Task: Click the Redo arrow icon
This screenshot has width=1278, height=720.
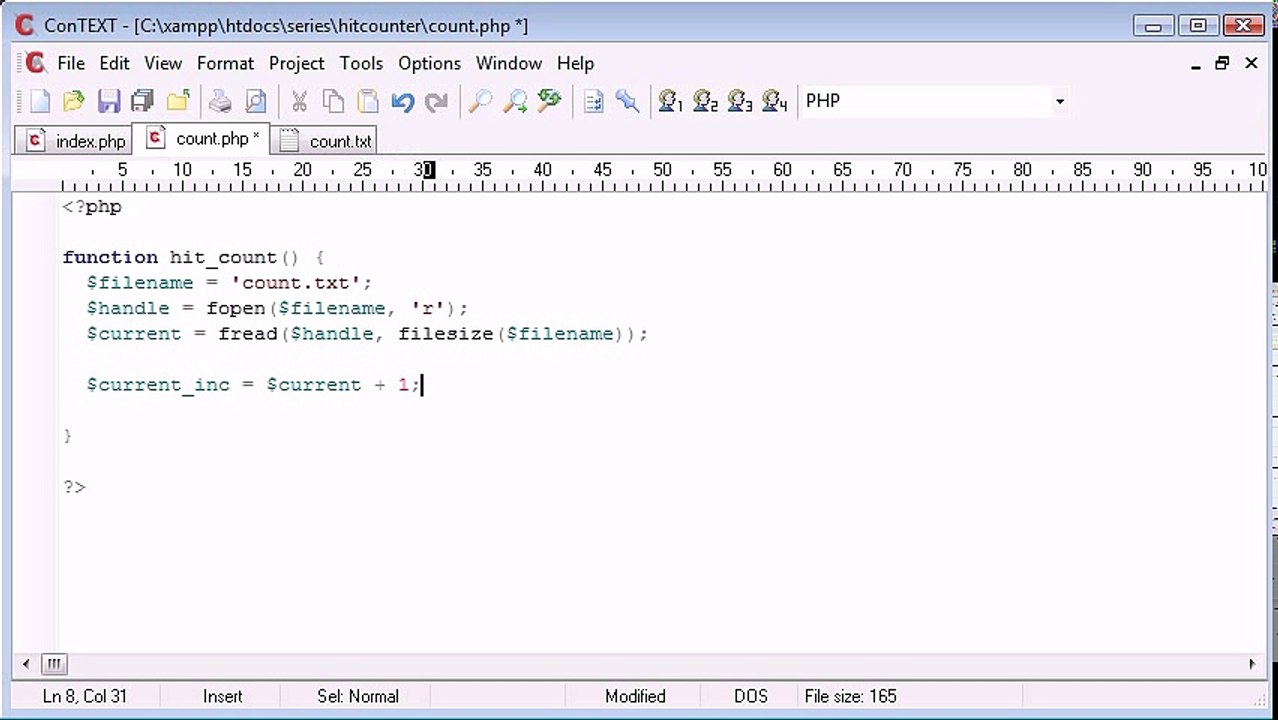Action: click(436, 101)
